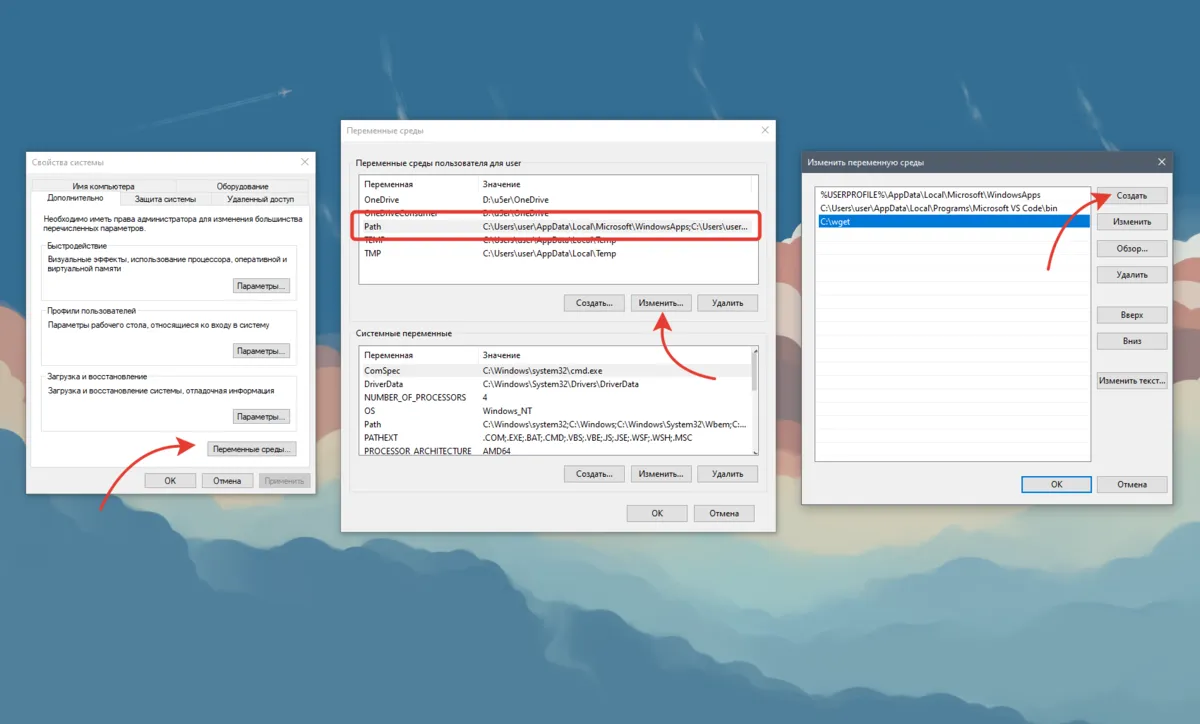Click OK in the Переменные среды window

657,513
